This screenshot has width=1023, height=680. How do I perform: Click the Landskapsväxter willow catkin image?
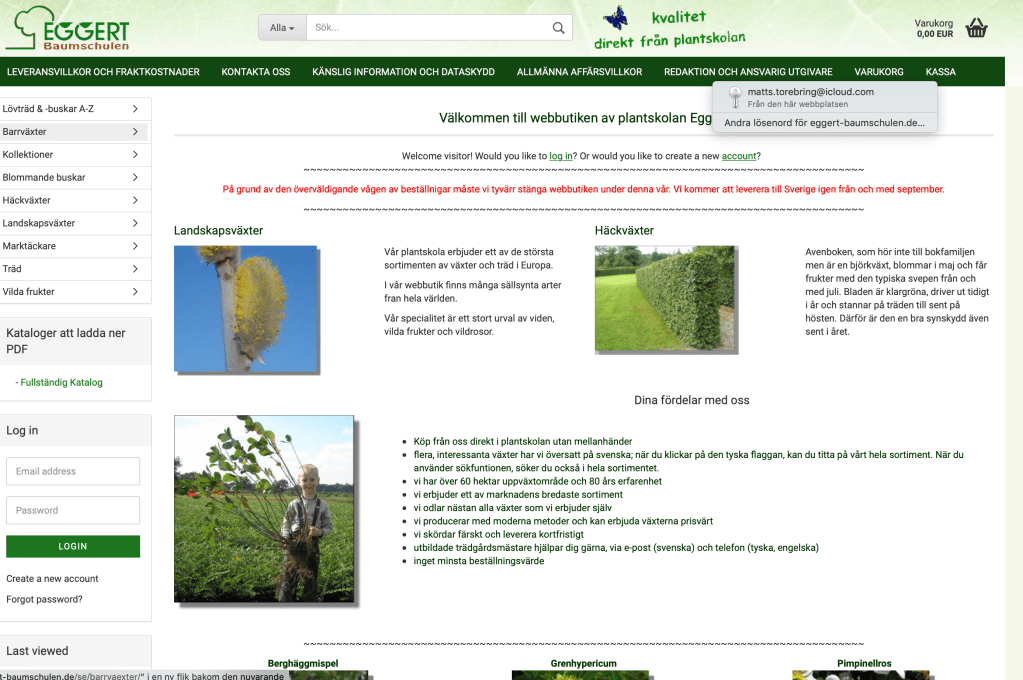tap(245, 308)
